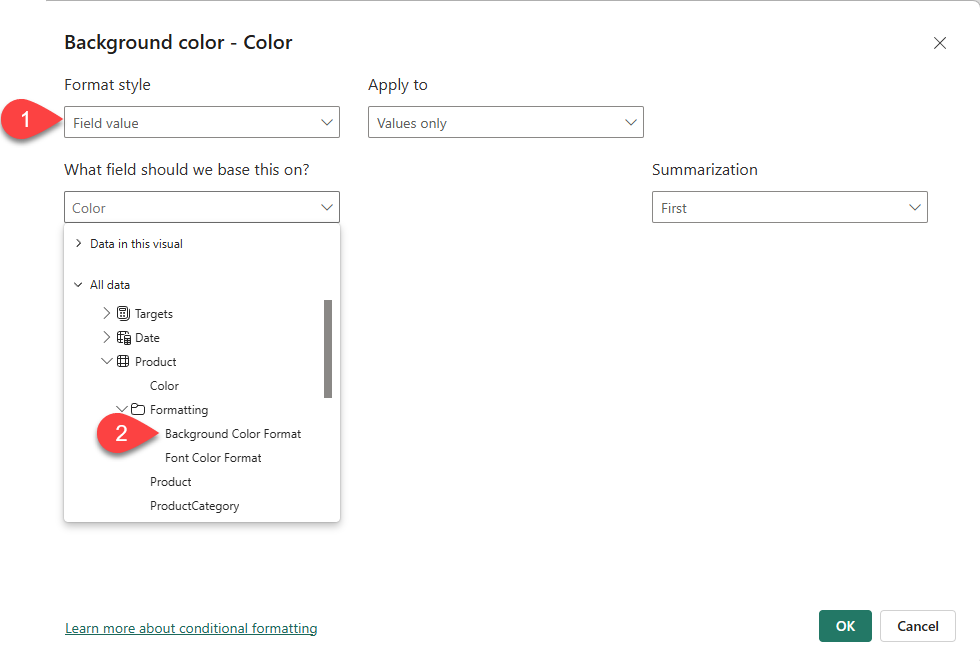This screenshot has width=980, height=661.
Task: Select the Background Color Format field
Action: (x=233, y=434)
